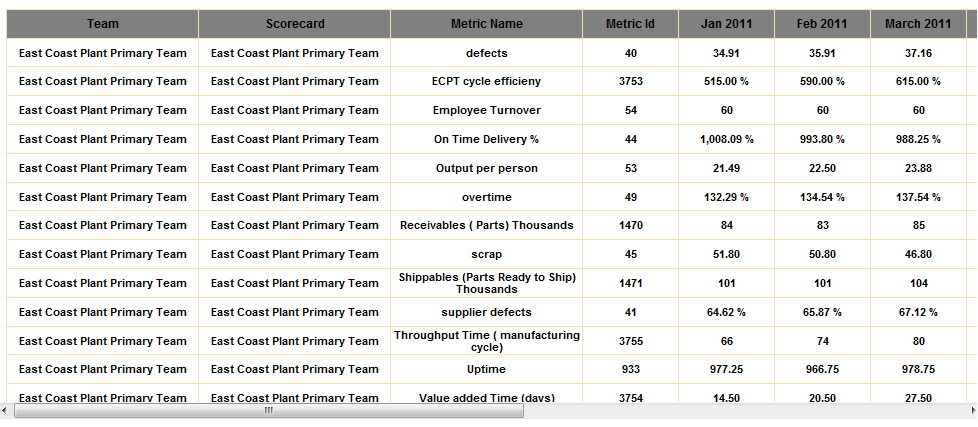Click the Feb 2011 column header

pos(822,24)
